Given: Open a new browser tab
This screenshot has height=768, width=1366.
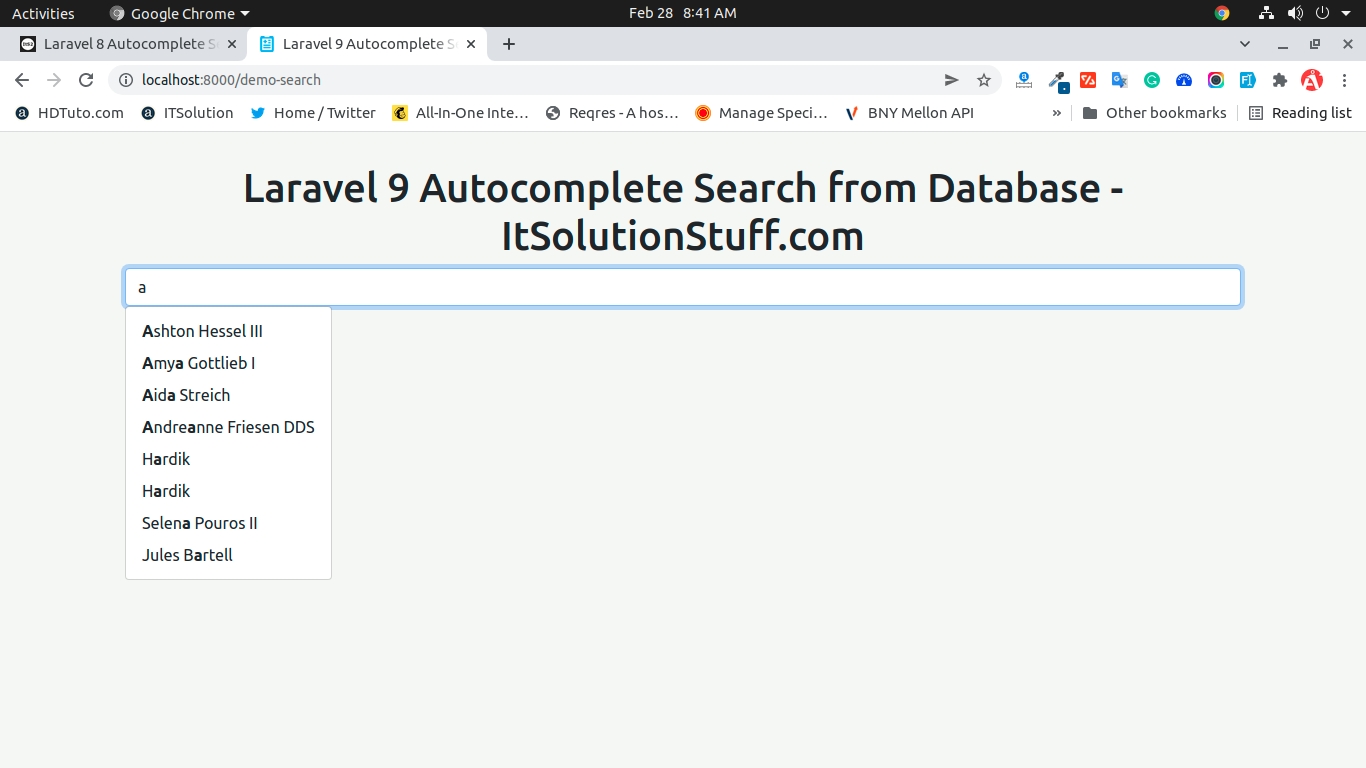Looking at the screenshot, I should point(509,44).
